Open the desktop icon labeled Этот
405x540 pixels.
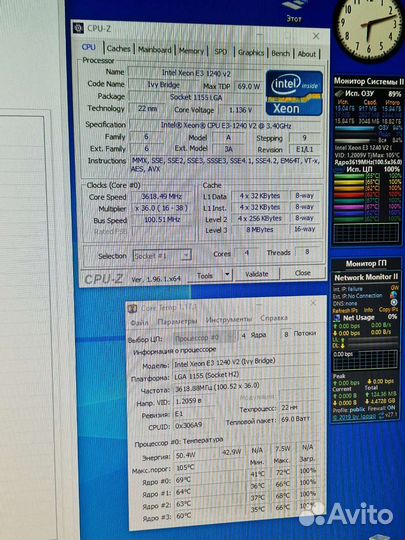pos(293,11)
